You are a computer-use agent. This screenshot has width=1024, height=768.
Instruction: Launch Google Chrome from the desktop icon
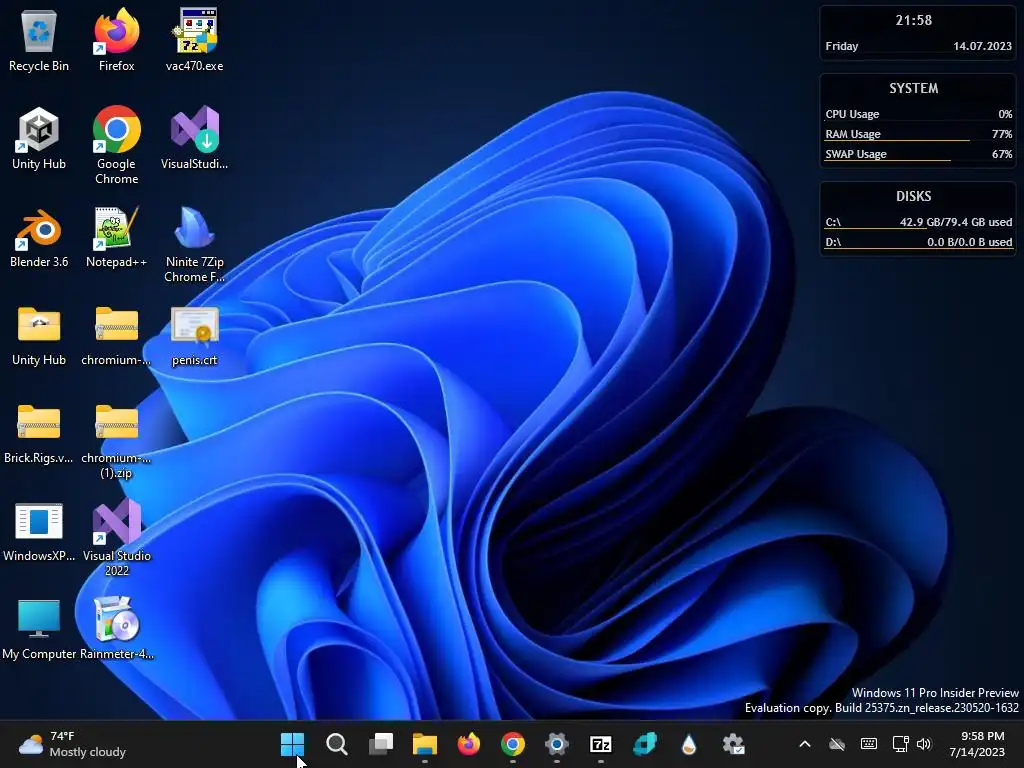pyautogui.click(x=116, y=145)
